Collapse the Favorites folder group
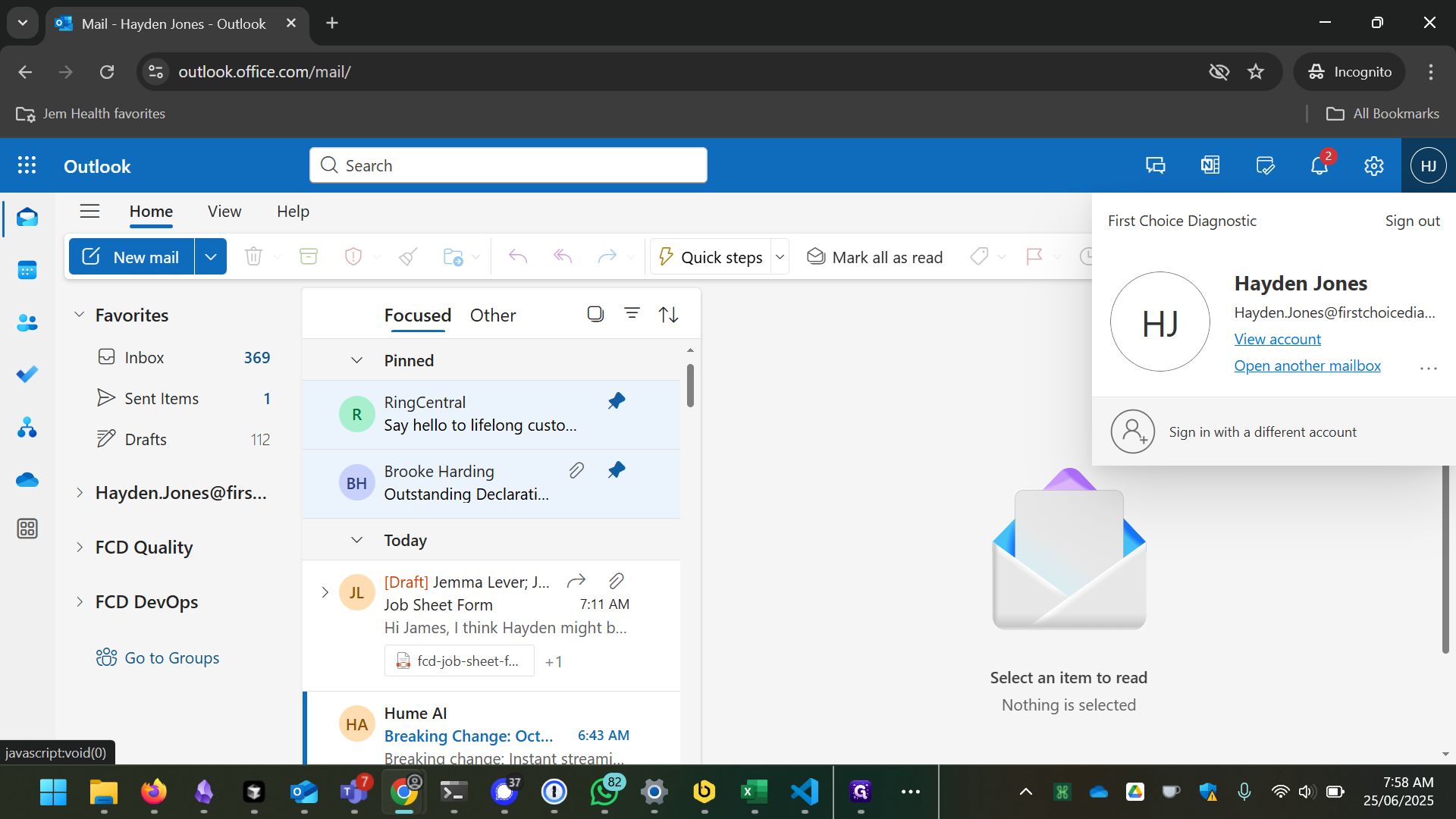 [x=79, y=315]
